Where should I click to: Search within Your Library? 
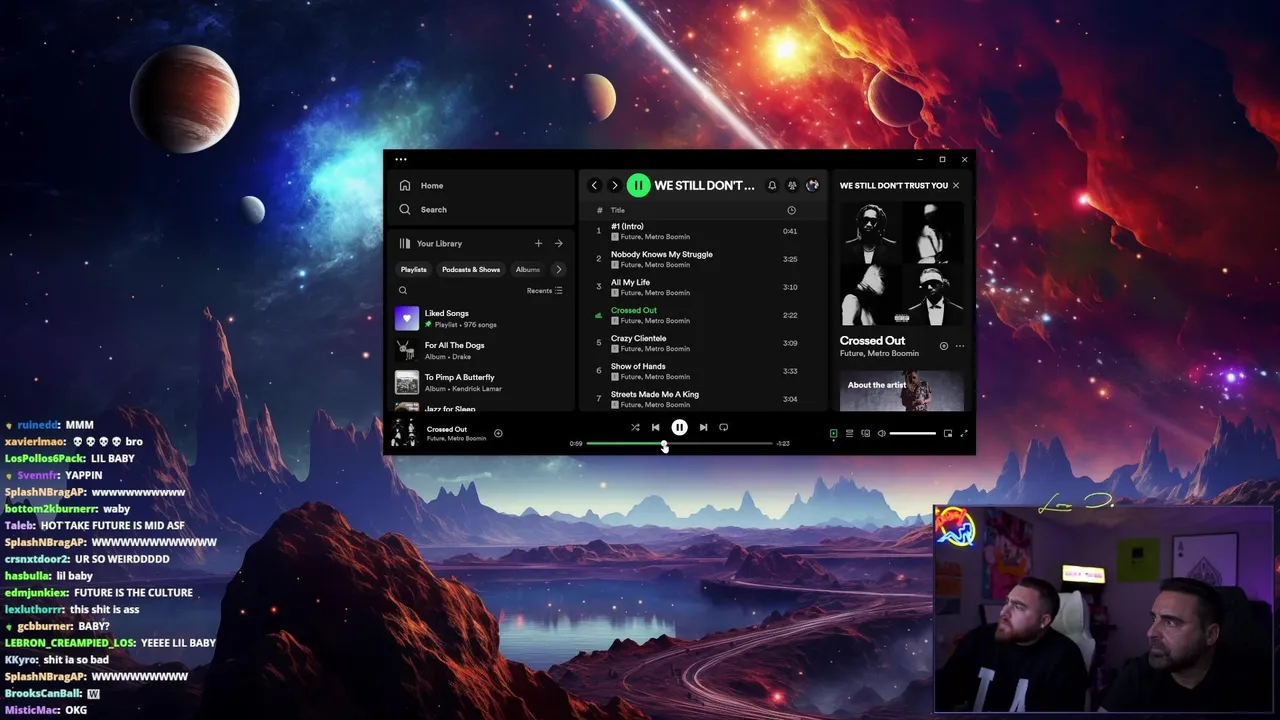click(x=403, y=290)
